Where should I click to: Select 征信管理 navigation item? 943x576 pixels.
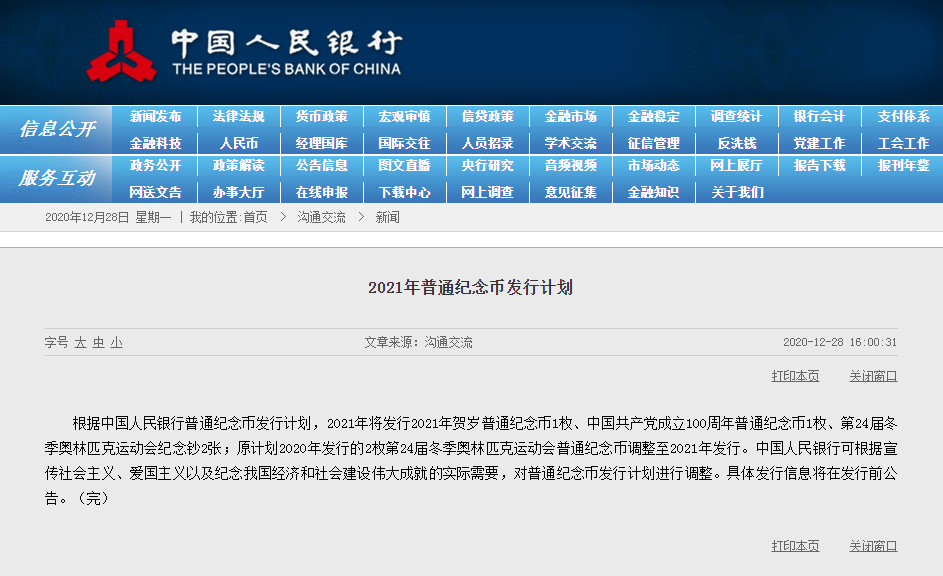[653, 143]
